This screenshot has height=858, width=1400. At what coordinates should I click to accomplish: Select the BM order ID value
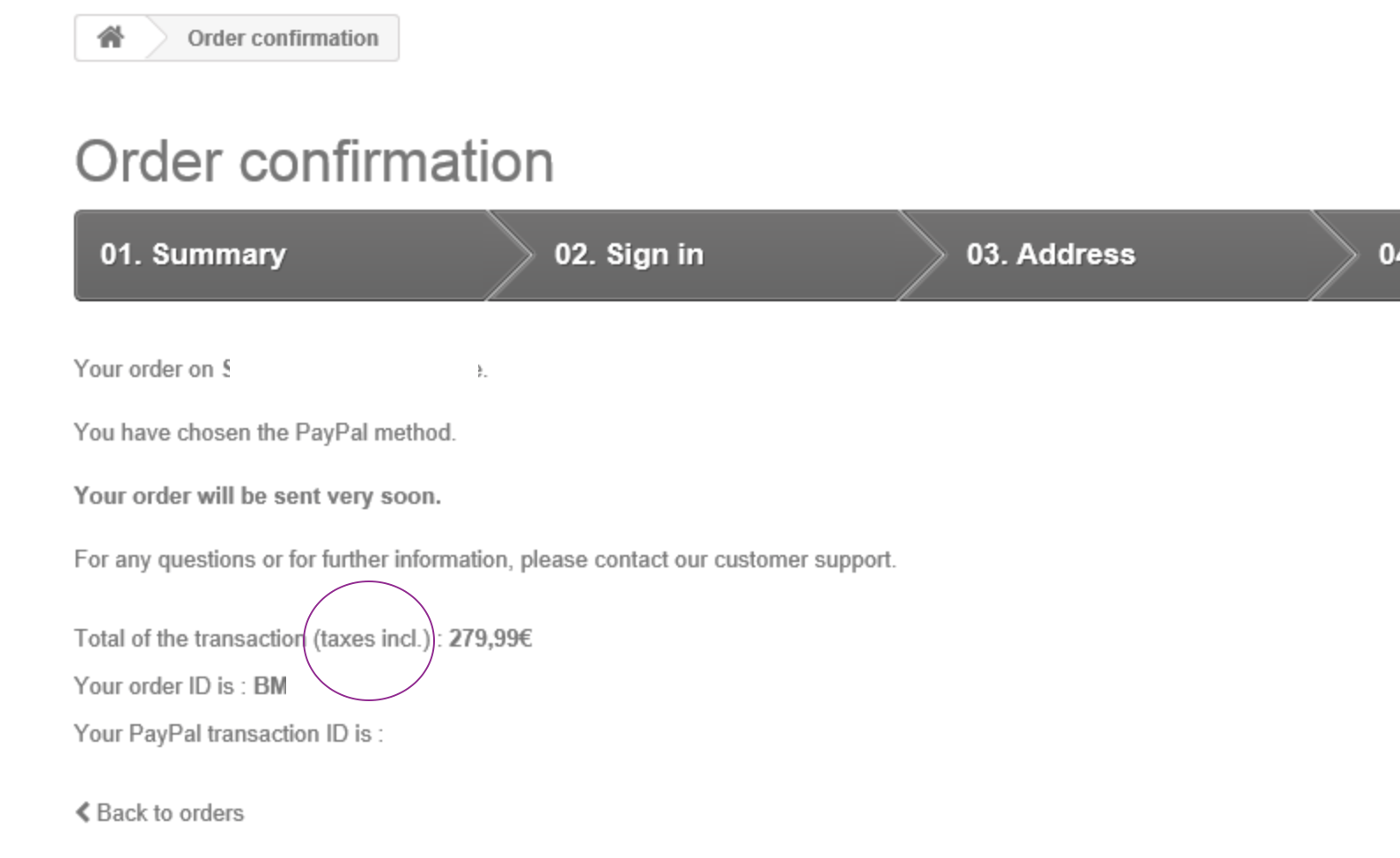coord(270,686)
